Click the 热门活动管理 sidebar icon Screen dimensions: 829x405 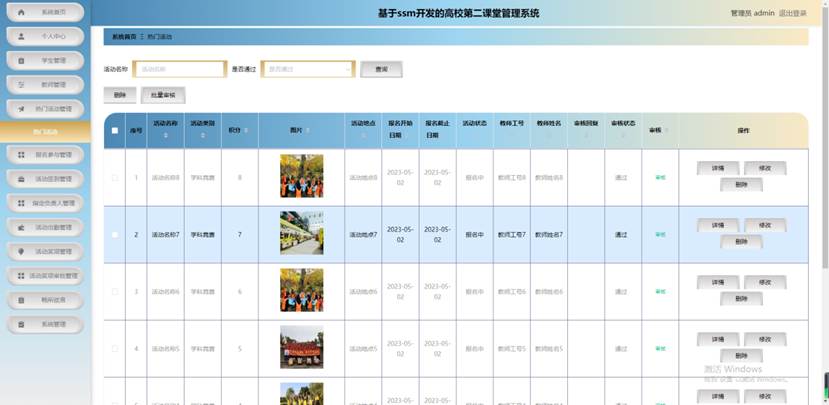click(21, 109)
